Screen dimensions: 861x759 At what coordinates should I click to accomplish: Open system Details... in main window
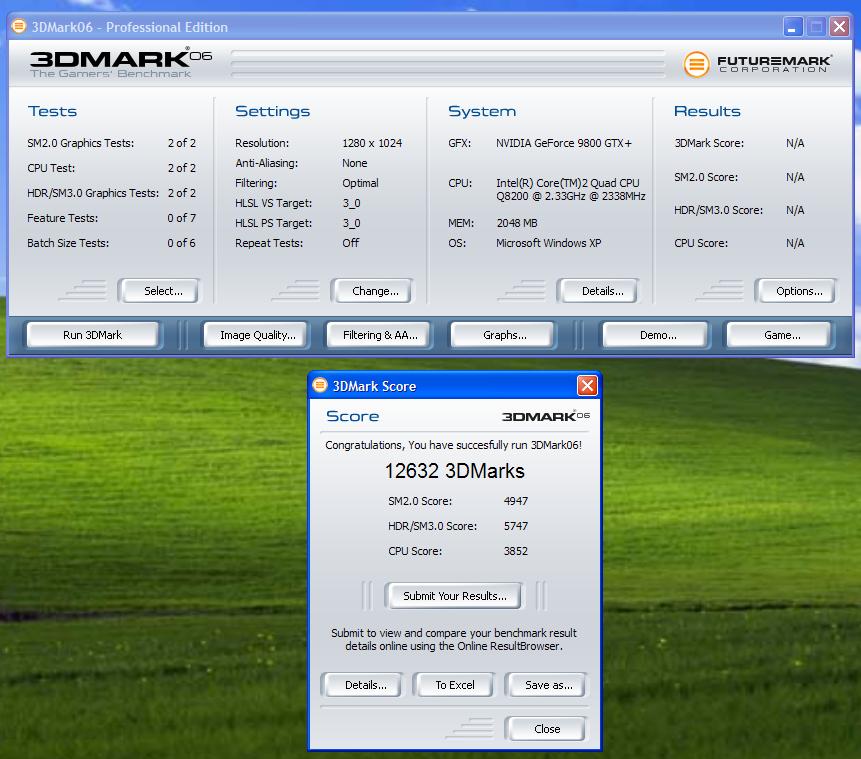pos(600,291)
